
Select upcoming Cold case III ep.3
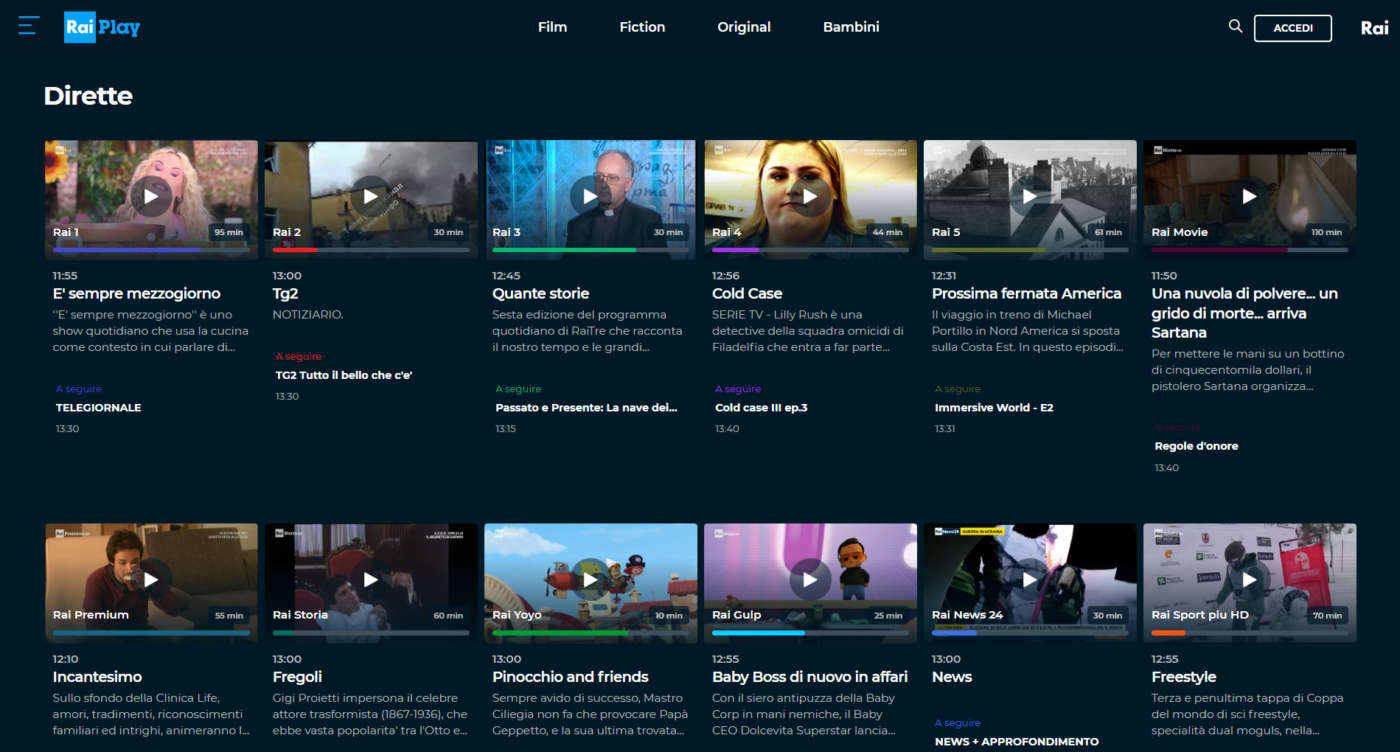coord(762,408)
